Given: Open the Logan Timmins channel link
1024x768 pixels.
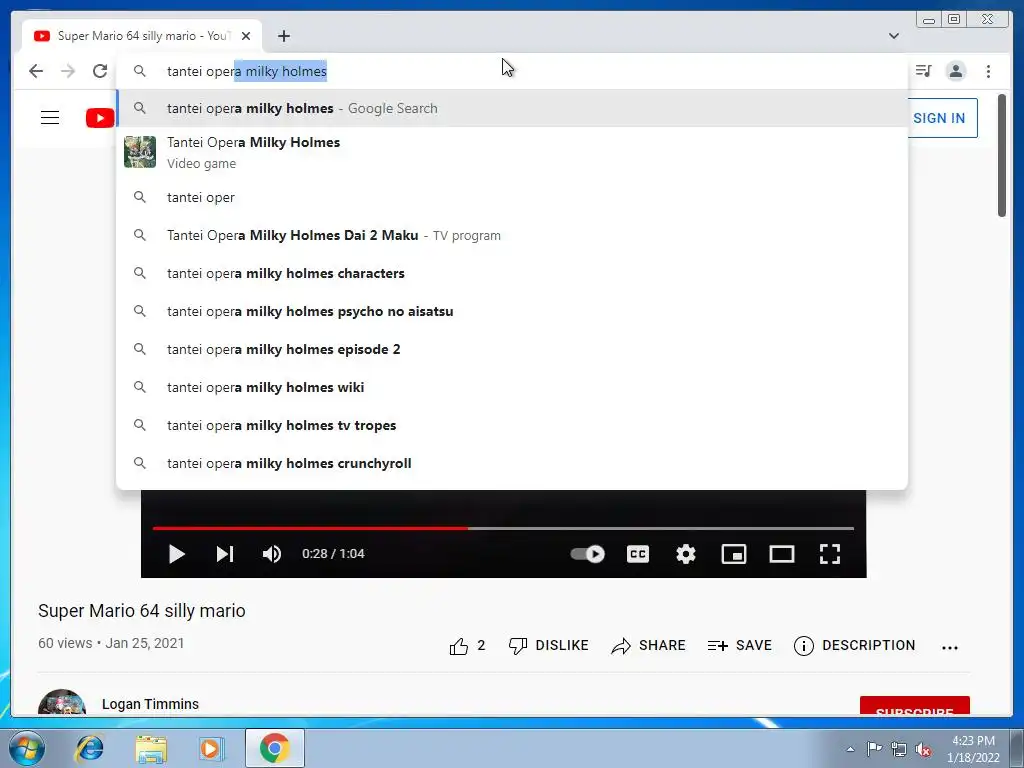Looking at the screenshot, I should (150, 704).
